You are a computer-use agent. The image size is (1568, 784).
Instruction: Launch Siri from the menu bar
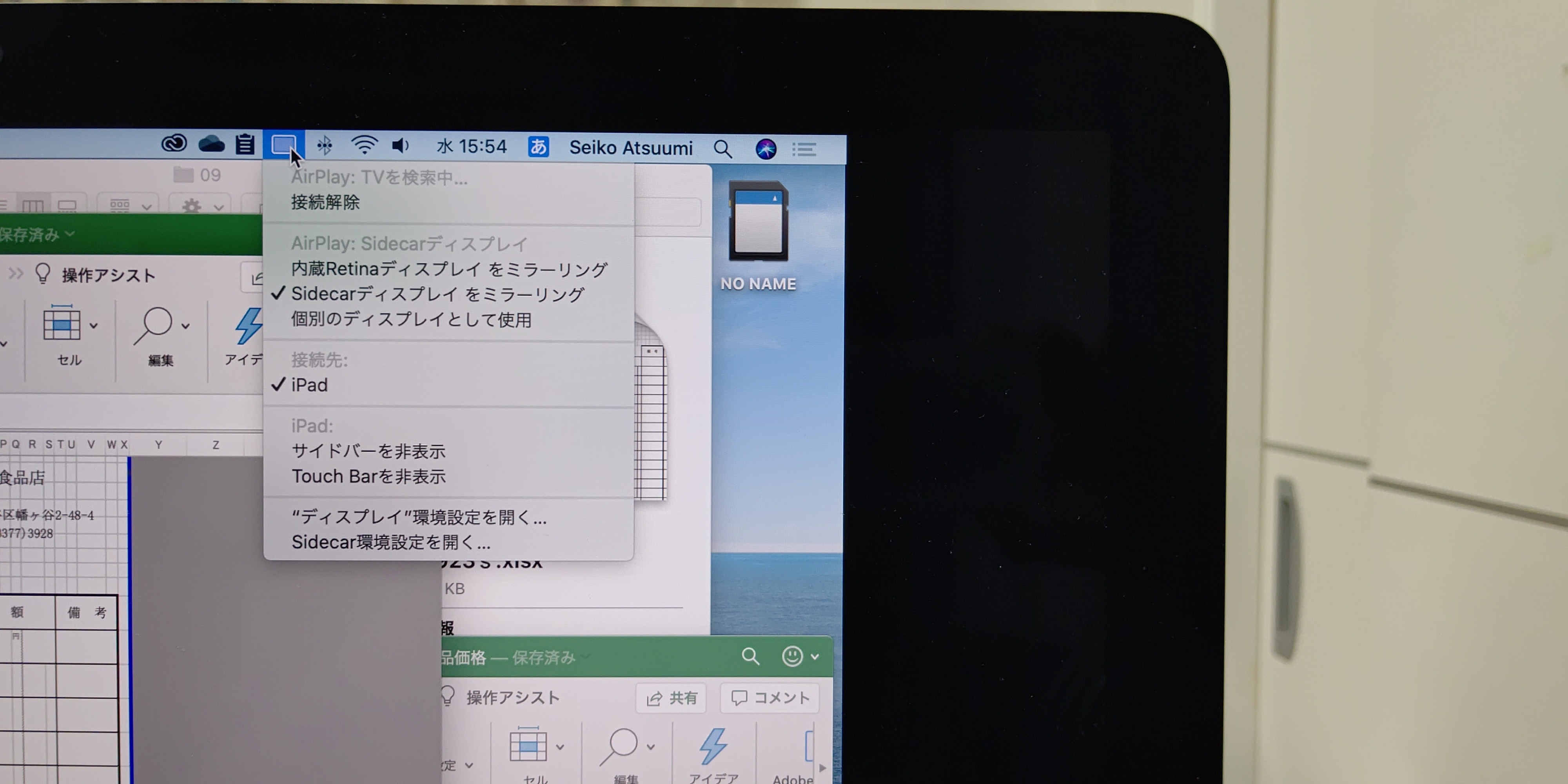pos(766,149)
